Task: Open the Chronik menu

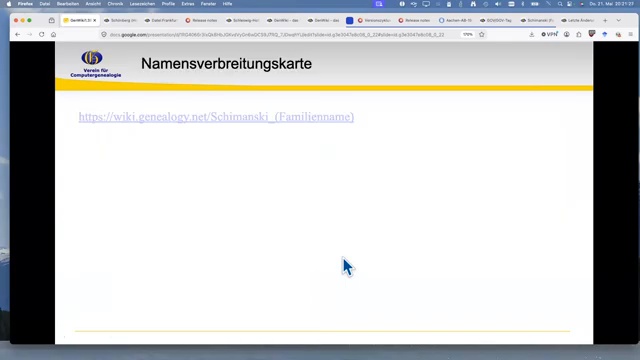Action: coord(115,4)
